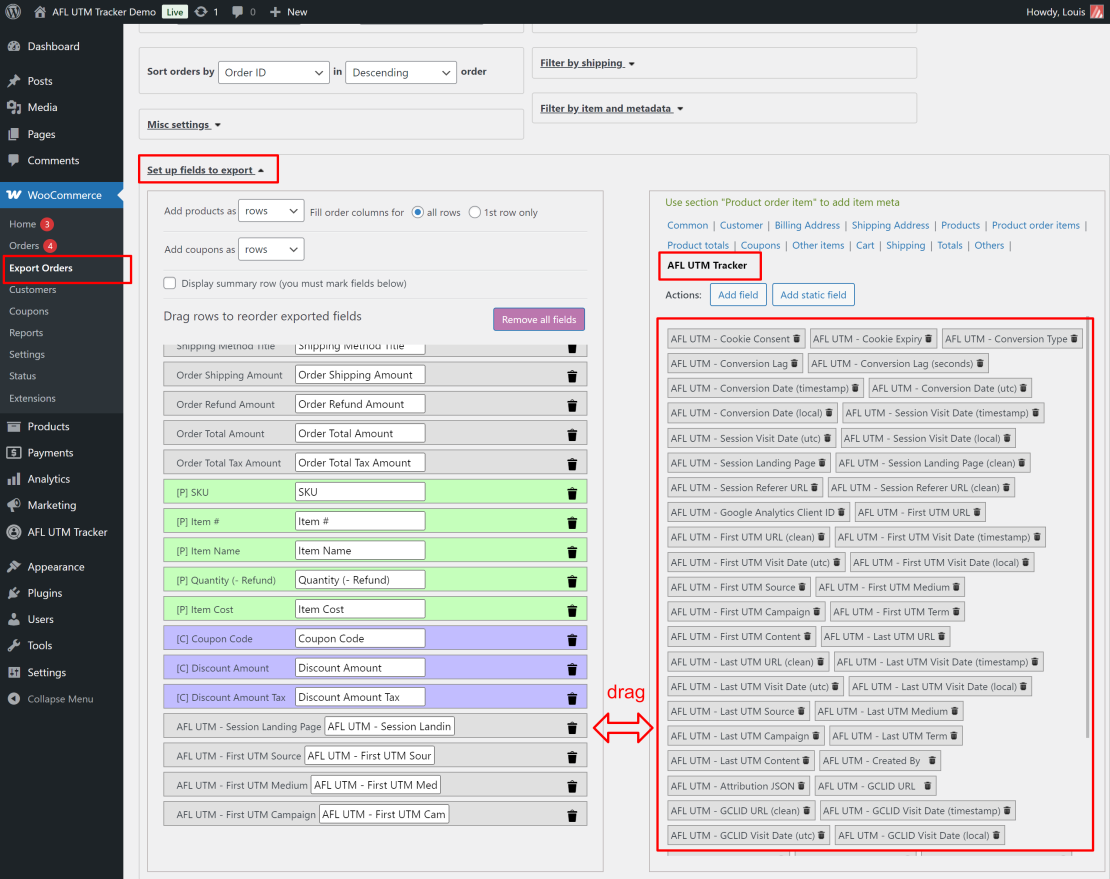Delete the SKU row using its trash icon

(571, 492)
